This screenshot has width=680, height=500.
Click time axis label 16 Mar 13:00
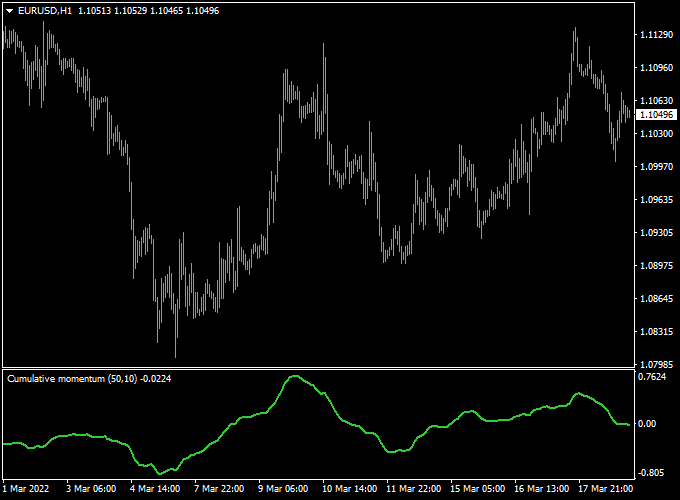[x=542, y=489]
